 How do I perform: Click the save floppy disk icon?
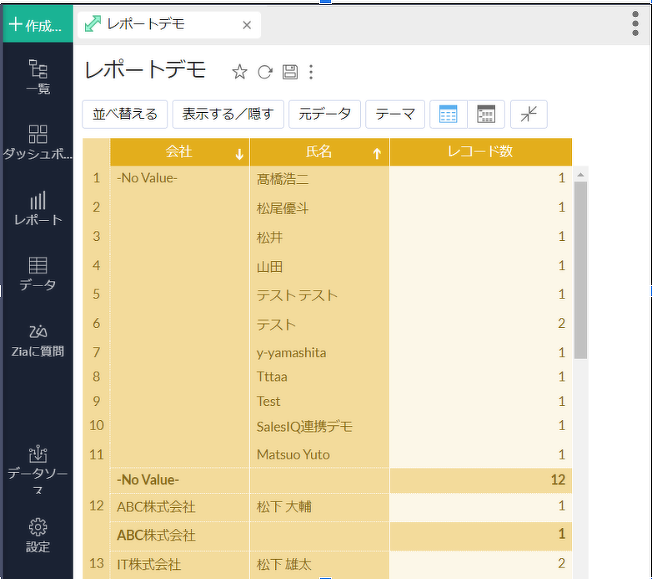(x=290, y=72)
